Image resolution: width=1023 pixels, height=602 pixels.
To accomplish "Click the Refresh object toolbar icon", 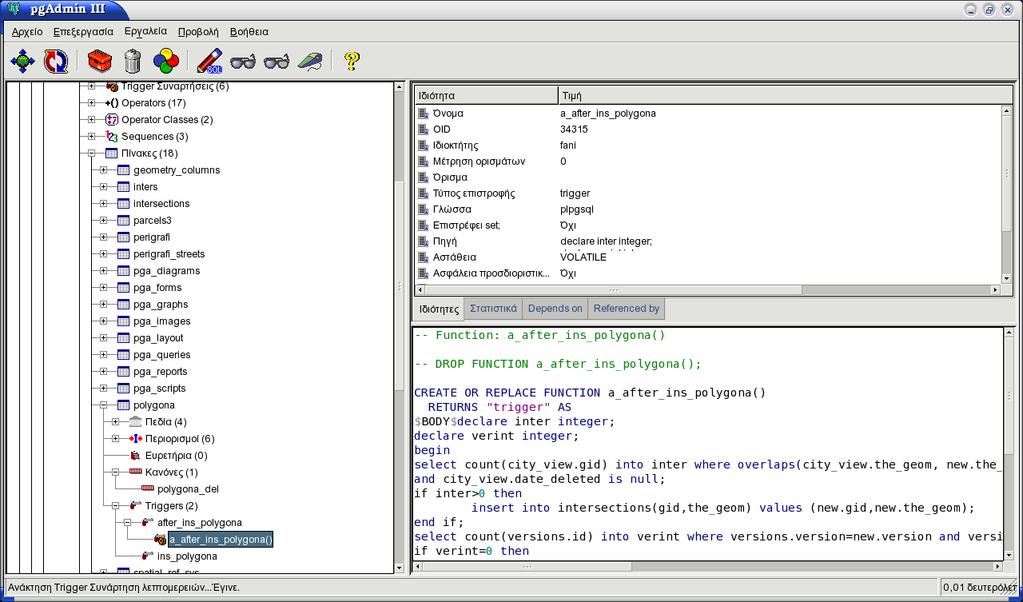I will pos(55,61).
